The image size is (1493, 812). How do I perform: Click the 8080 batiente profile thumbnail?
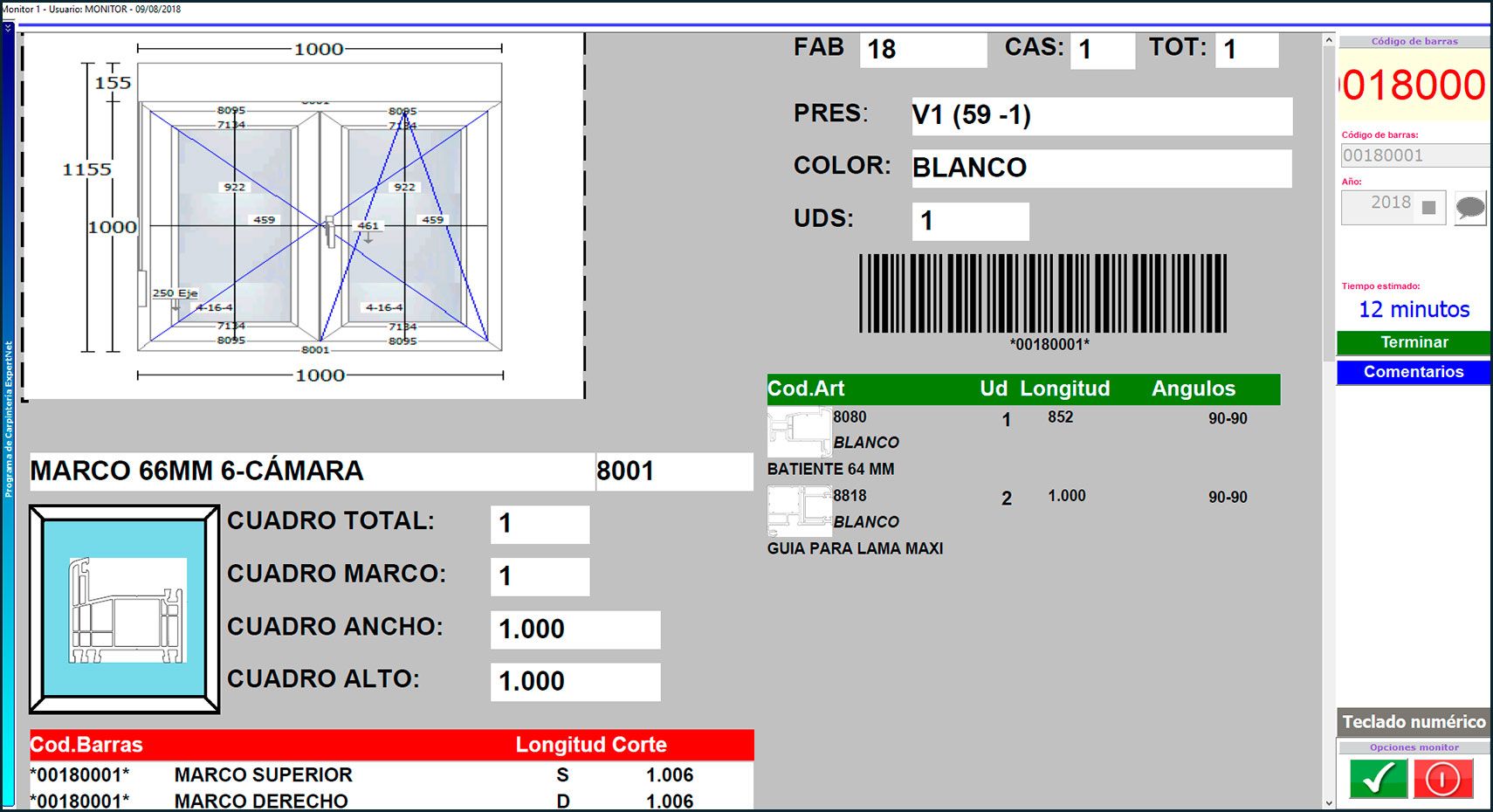click(x=798, y=432)
